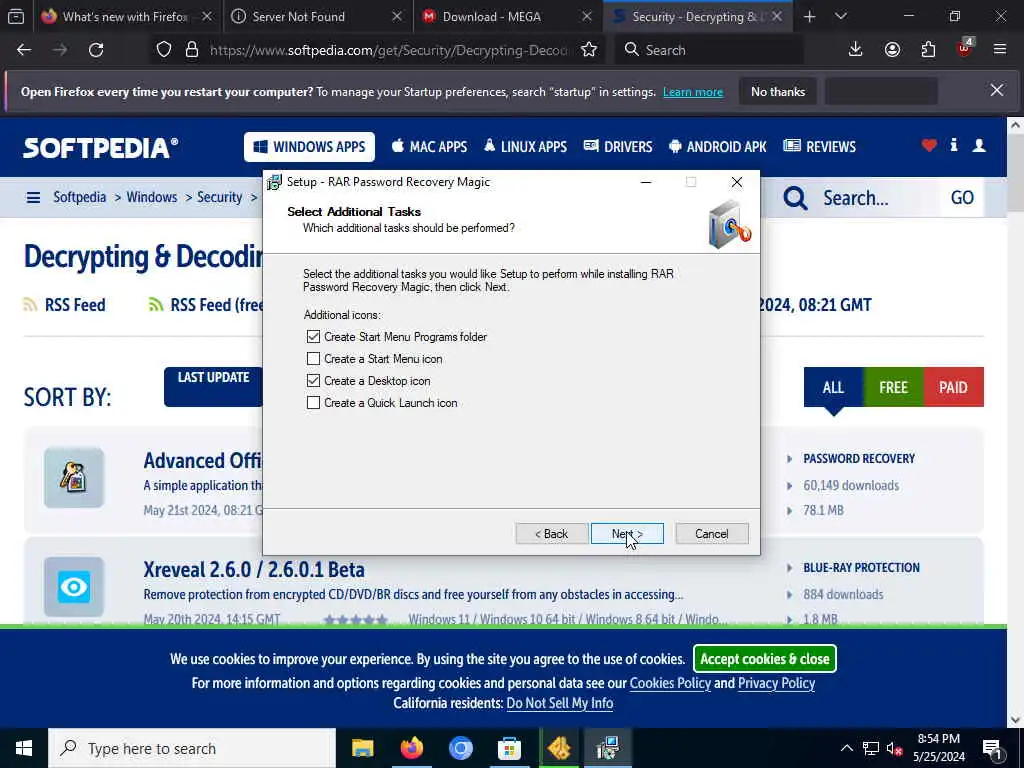The height and width of the screenshot is (768, 1024).
Task: Click Next in the setup wizard
Action: (x=627, y=534)
